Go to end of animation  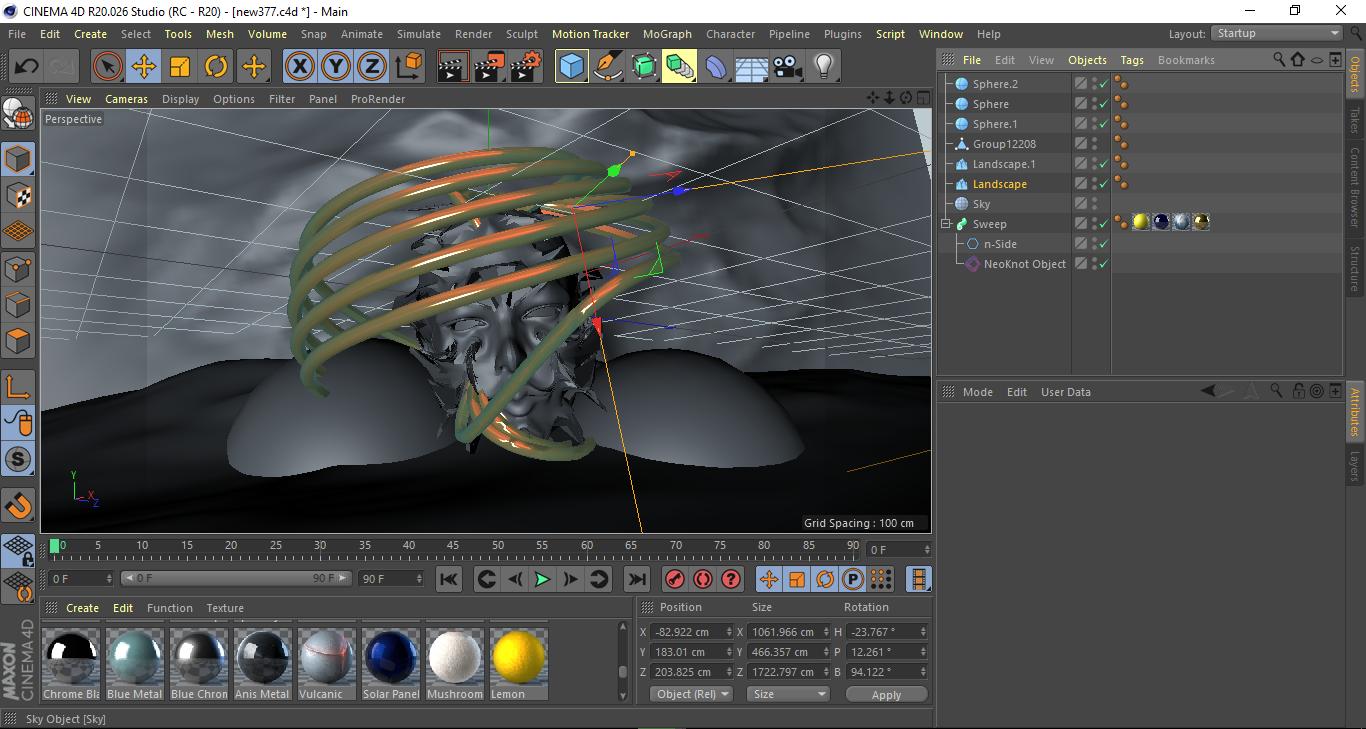(636, 579)
